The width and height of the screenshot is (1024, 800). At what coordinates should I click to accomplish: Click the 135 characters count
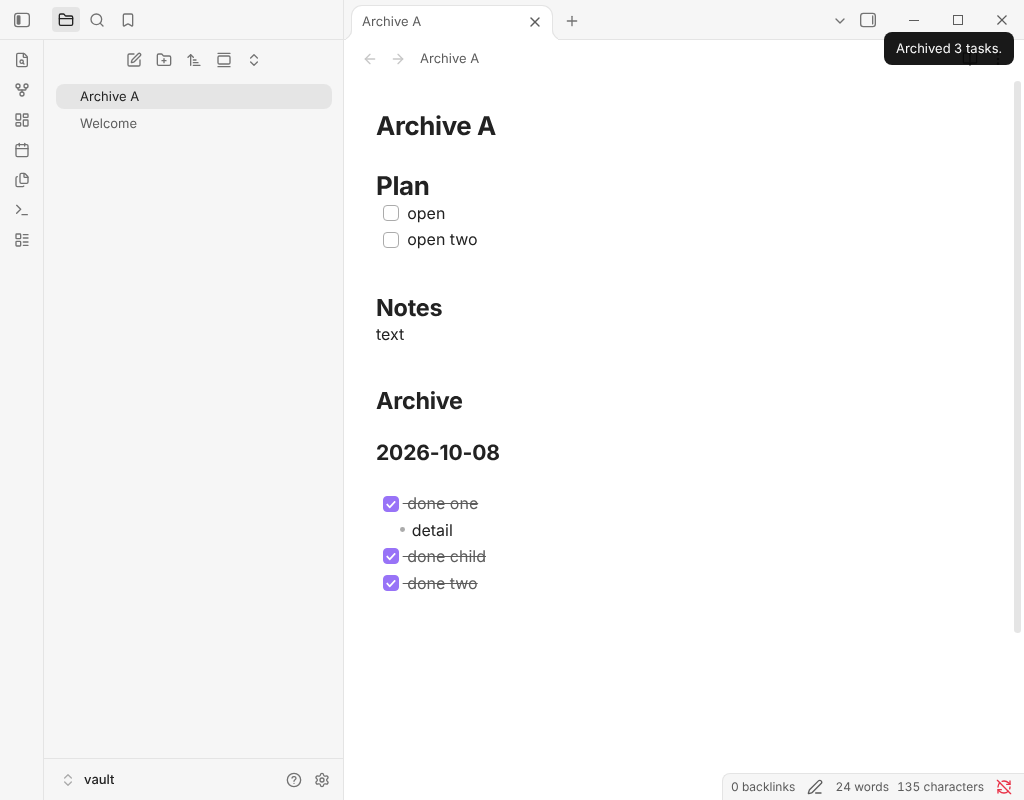(x=940, y=787)
